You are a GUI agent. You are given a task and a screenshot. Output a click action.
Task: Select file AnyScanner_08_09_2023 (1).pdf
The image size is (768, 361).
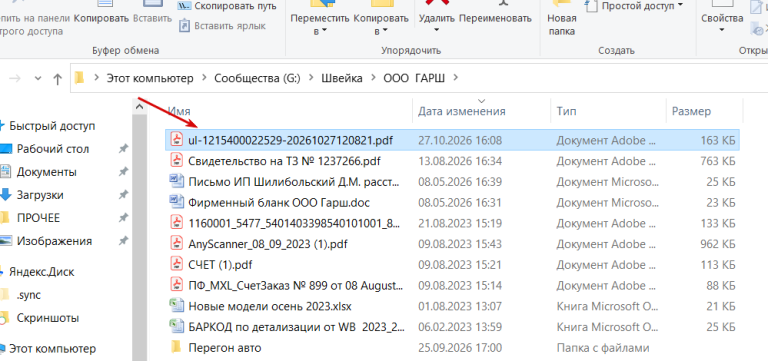tap(267, 243)
